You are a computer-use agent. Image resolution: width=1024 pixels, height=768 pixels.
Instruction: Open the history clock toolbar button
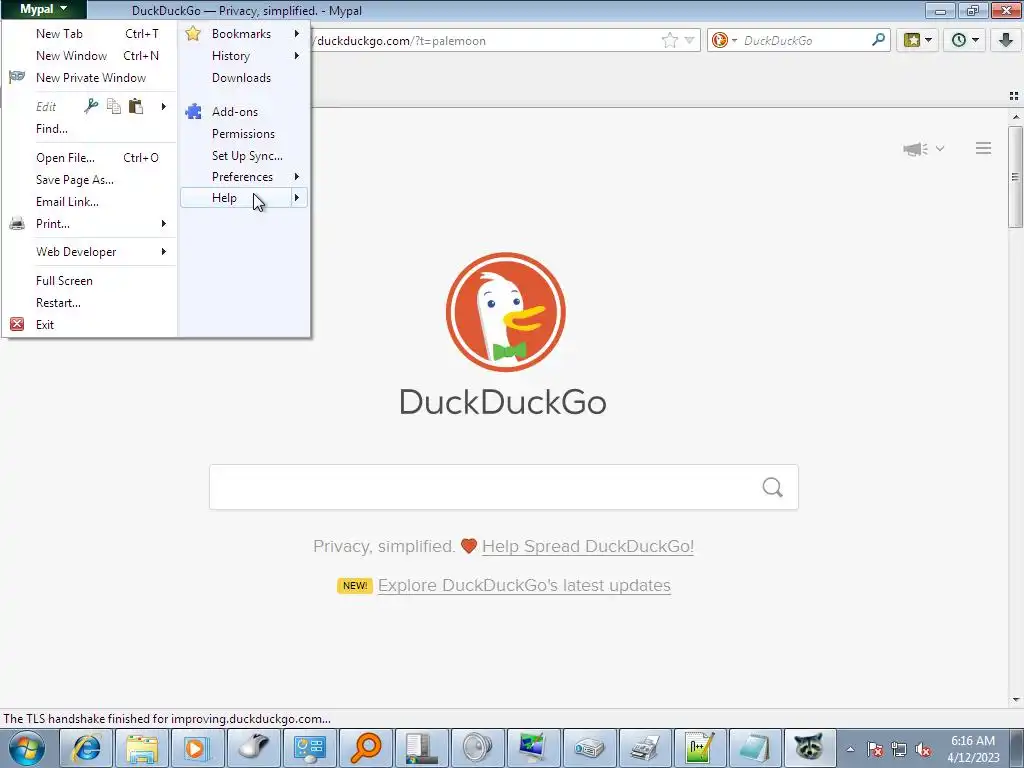pyautogui.click(x=965, y=40)
